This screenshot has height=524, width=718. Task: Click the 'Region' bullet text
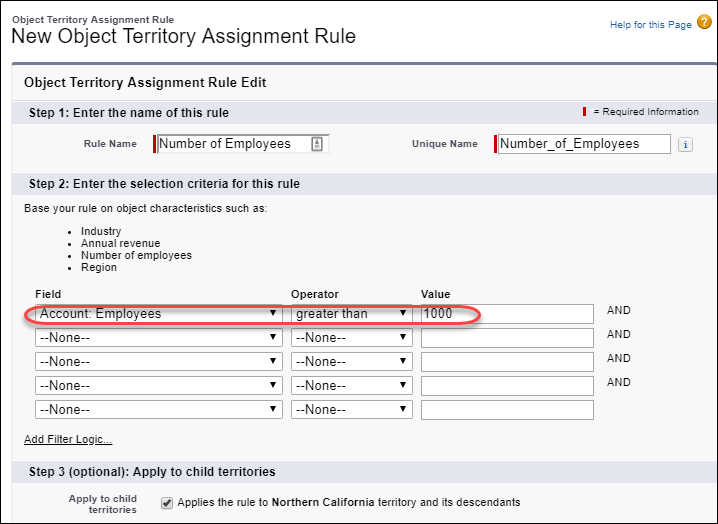99,267
